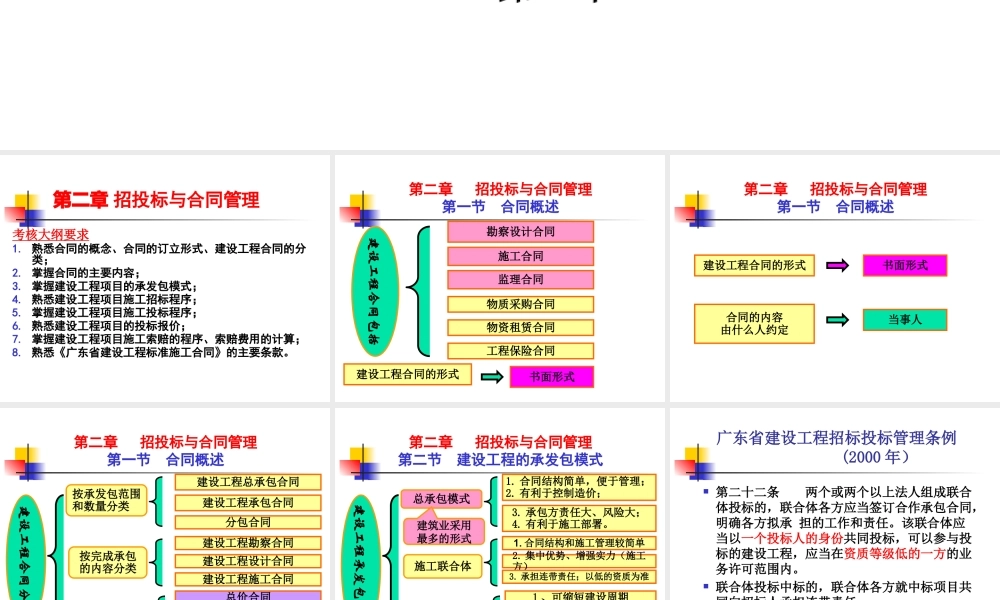Click the 建设工程总承包合同 box
The height and width of the screenshot is (600, 1000).
coord(248,482)
